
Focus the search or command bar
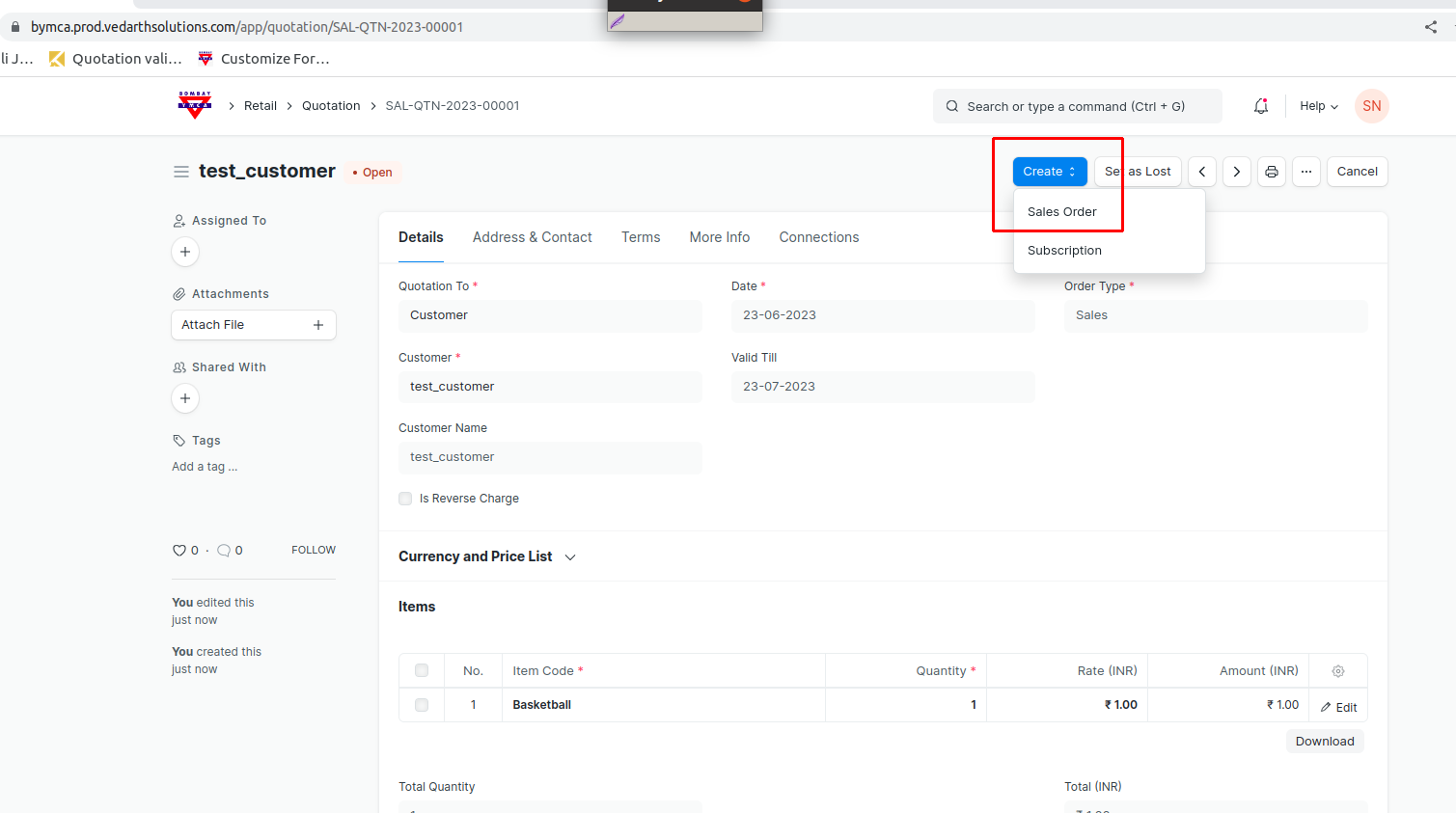point(1076,106)
